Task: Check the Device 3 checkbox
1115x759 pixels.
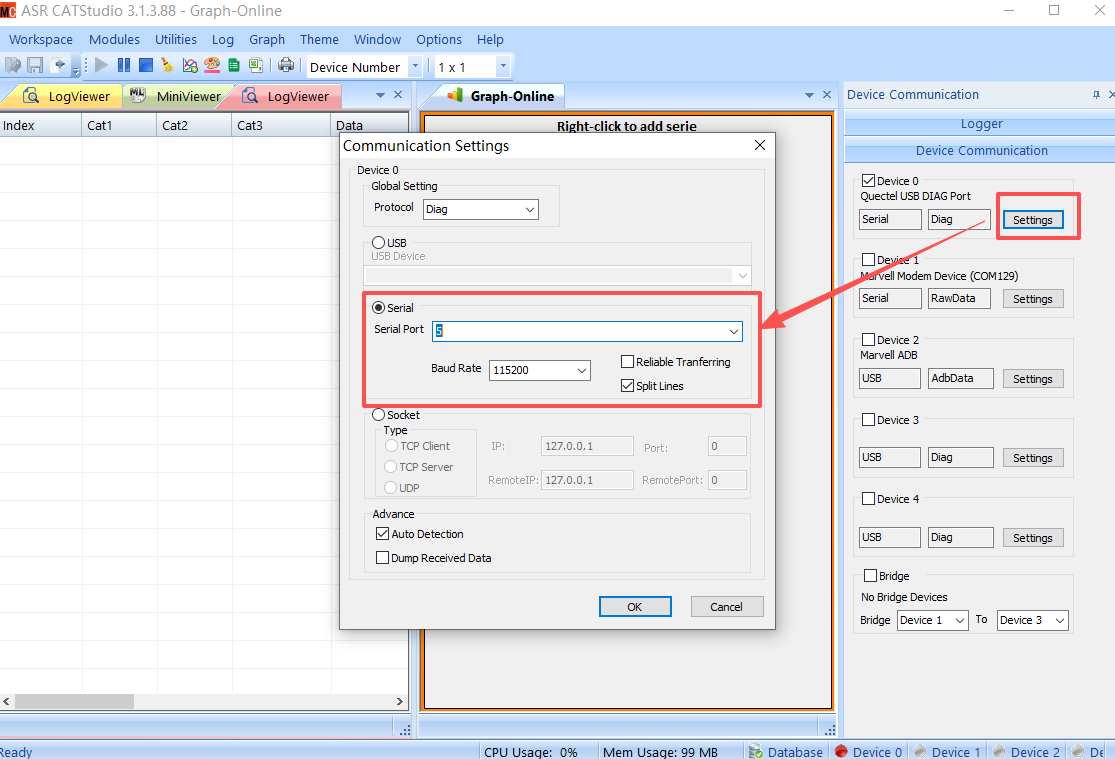Action: 868,420
